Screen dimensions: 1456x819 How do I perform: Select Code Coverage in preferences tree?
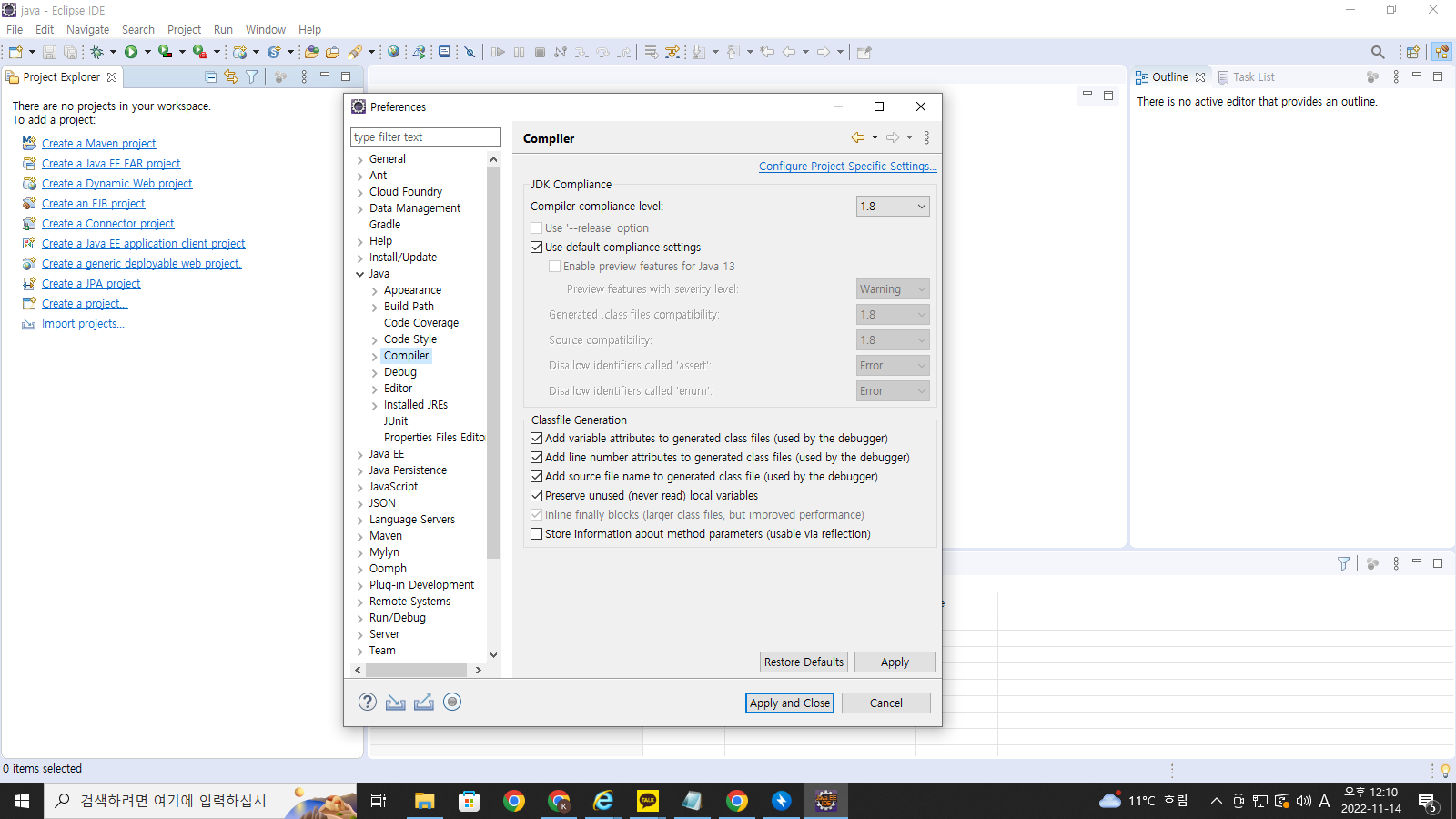(x=421, y=323)
